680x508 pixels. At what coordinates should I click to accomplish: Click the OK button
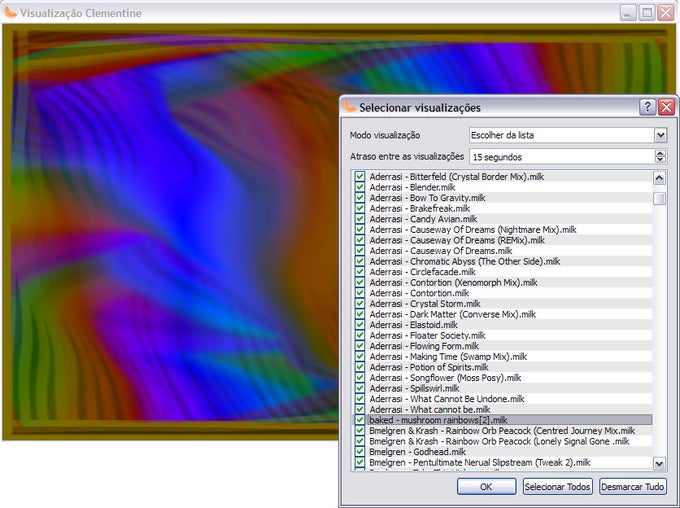point(486,487)
